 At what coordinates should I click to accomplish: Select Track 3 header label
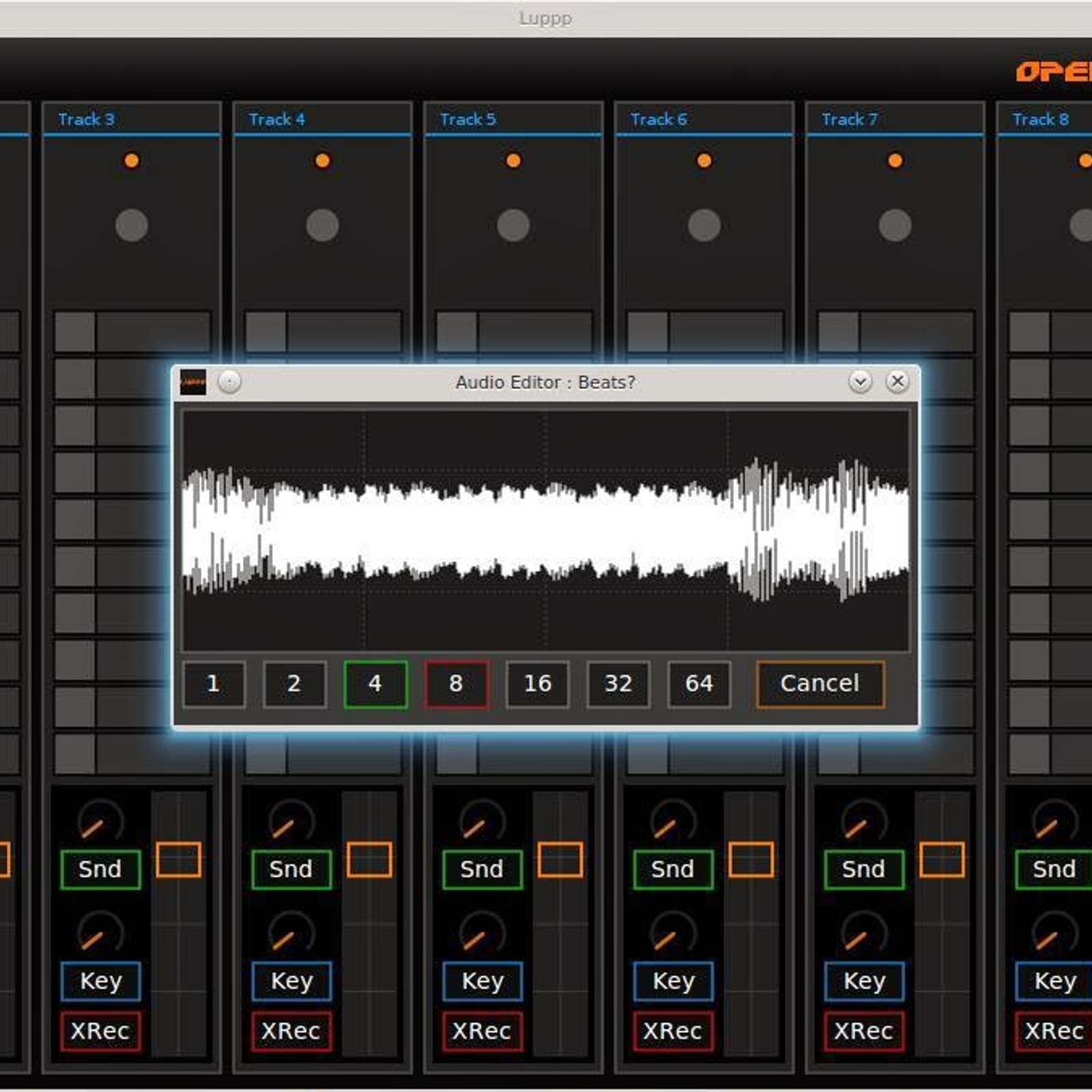click(87, 119)
